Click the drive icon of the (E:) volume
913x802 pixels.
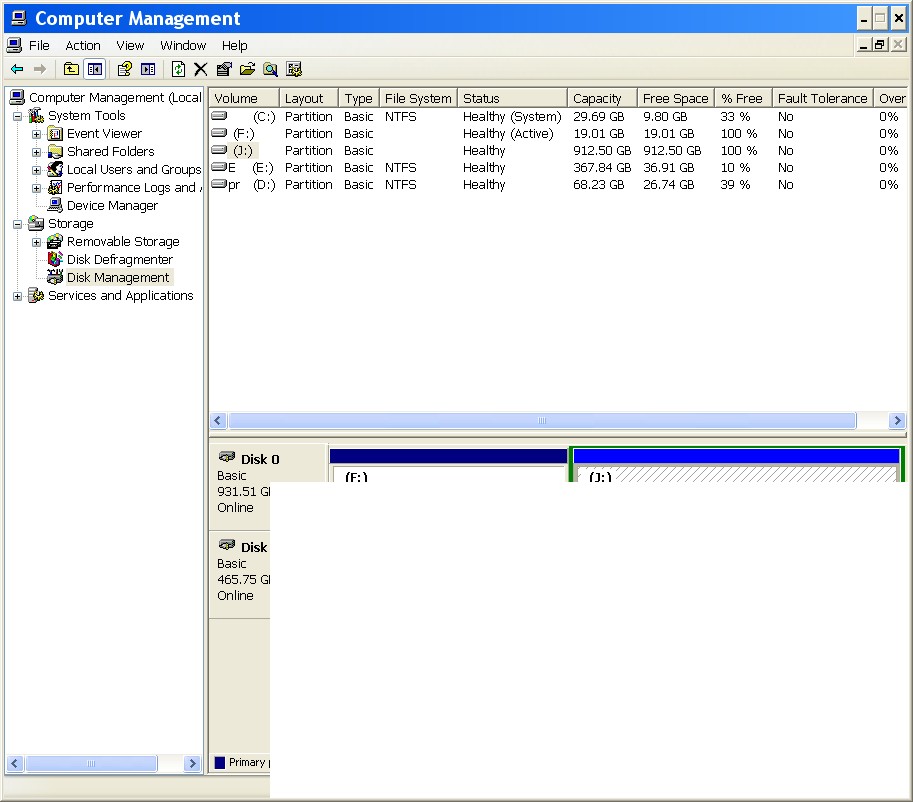[x=219, y=167]
